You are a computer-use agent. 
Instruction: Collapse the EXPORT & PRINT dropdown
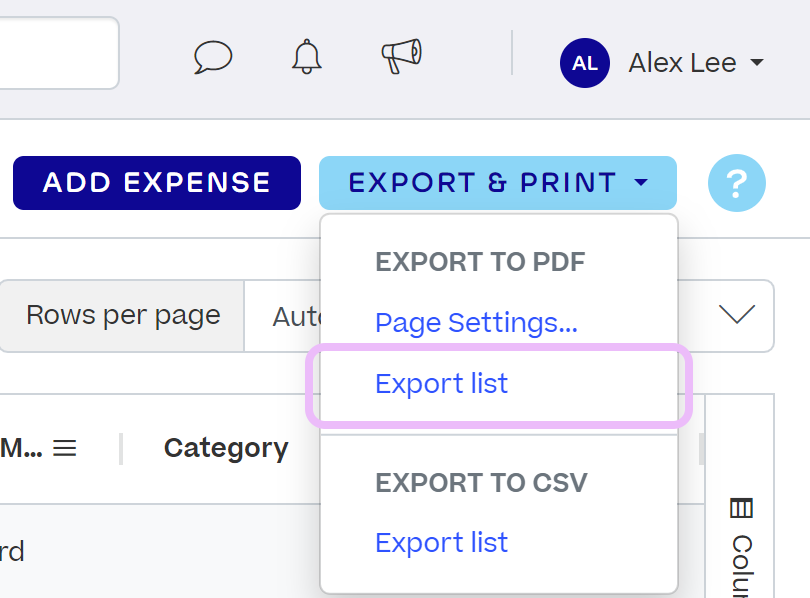[498, 183]
